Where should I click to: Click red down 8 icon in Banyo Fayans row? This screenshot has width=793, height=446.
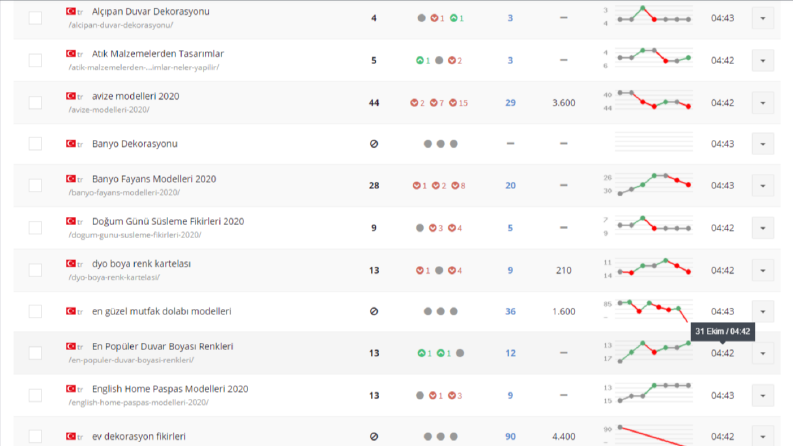[455, 186]
